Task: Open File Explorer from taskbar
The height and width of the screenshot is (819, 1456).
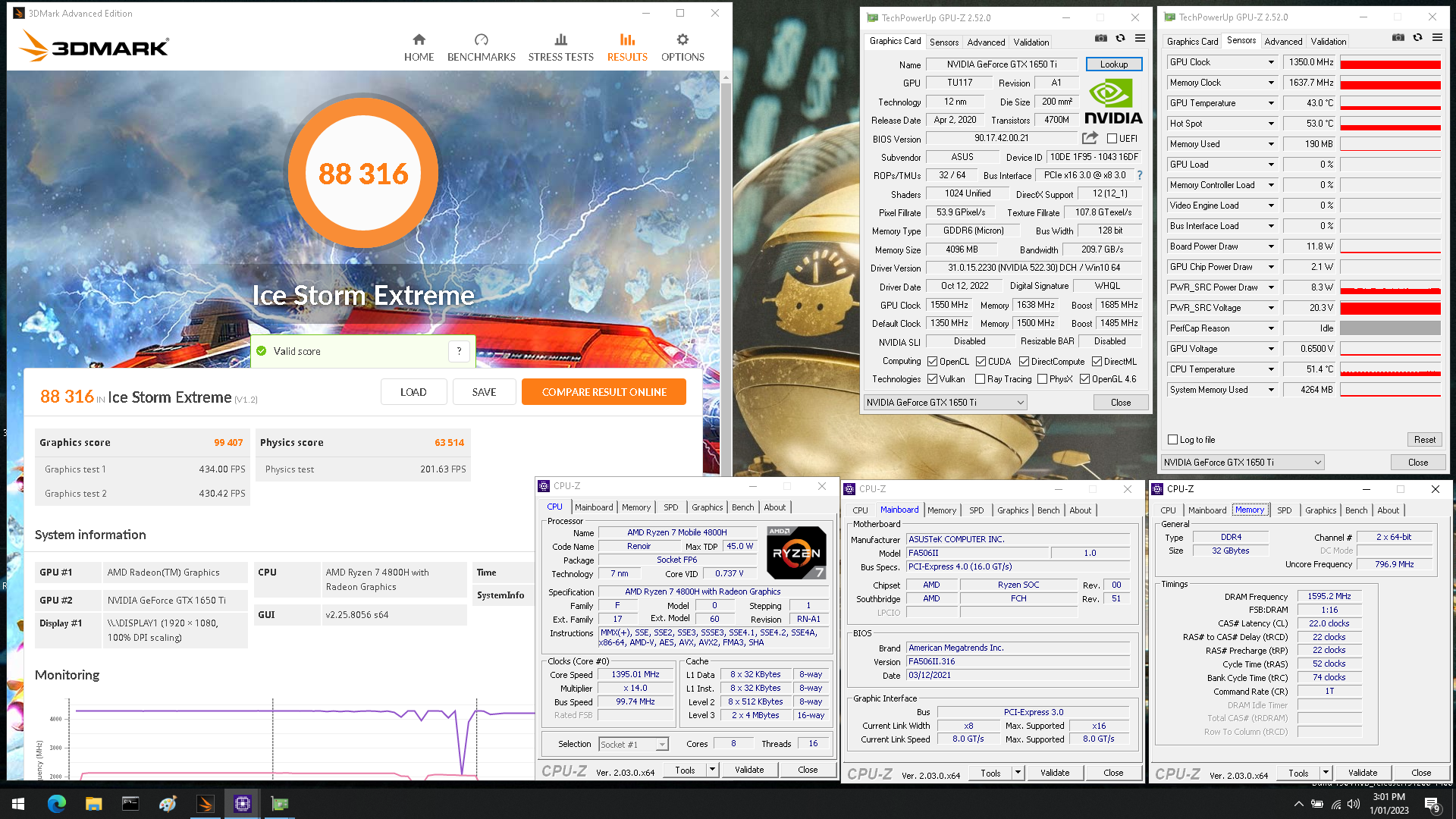Action: [93, 804]
